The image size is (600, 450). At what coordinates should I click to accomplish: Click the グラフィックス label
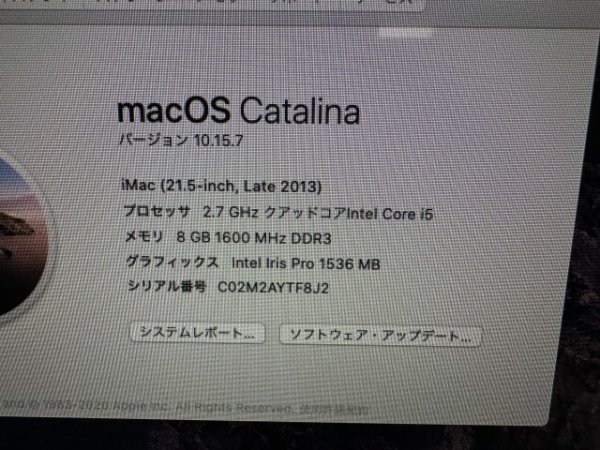pyautogui.click(x=172, y=262)
